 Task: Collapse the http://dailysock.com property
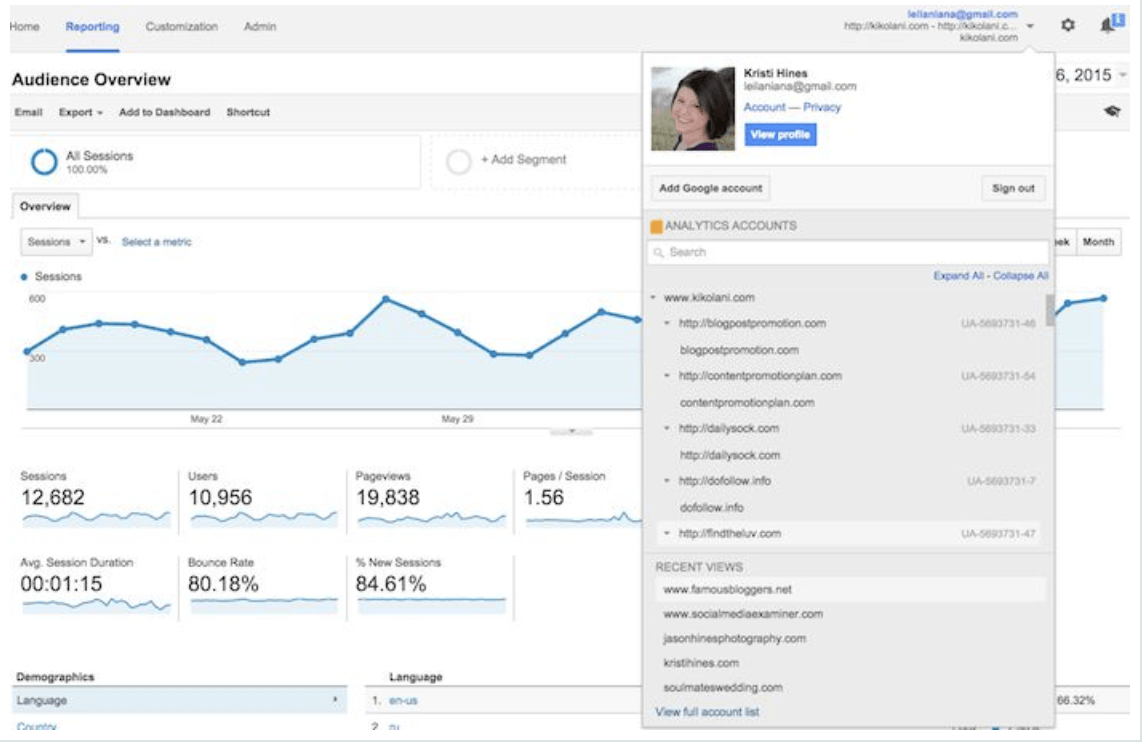(667, 429)
